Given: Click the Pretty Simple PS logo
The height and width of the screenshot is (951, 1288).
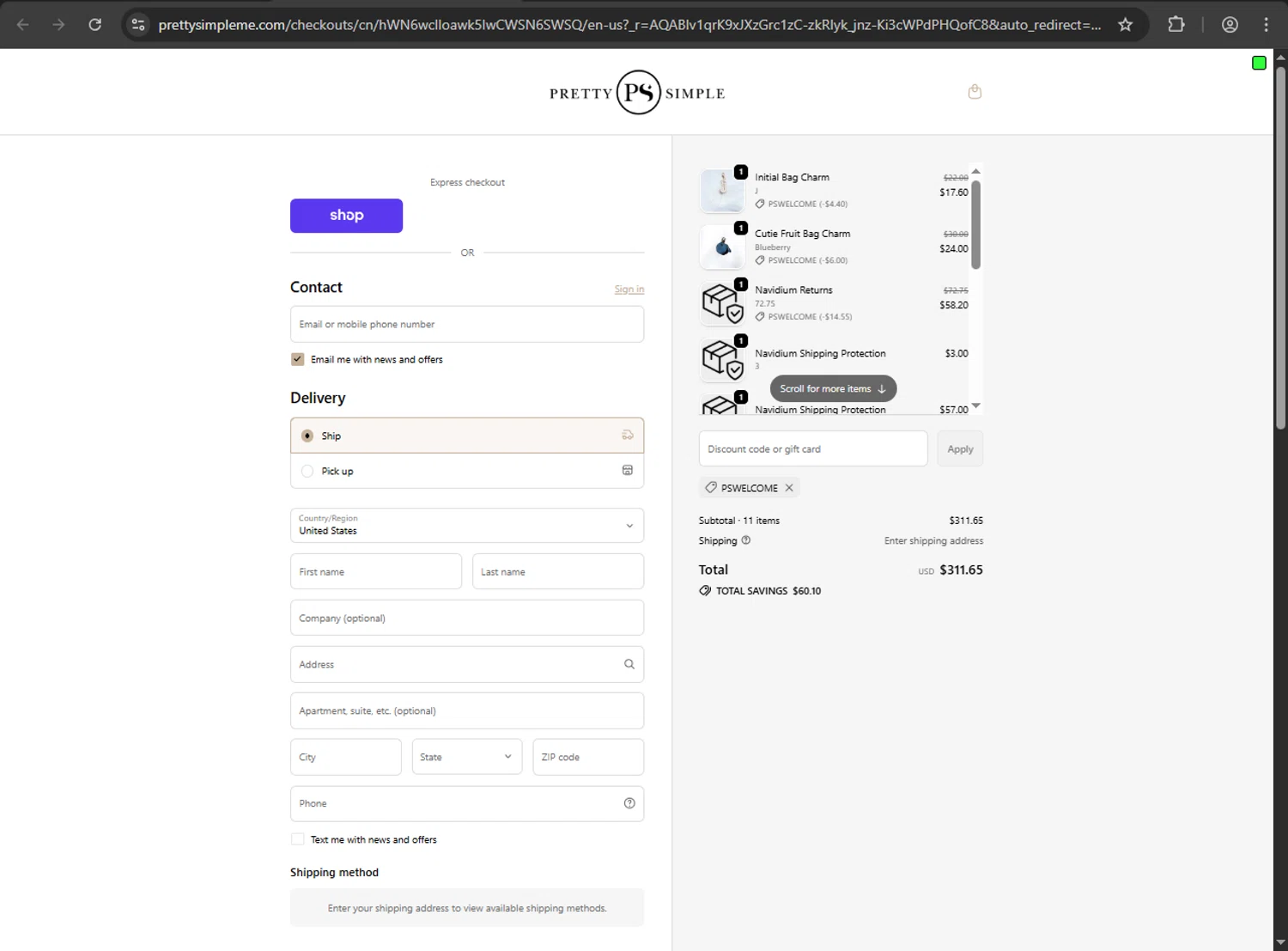Looking at the screenshot, I should point(637,92).
